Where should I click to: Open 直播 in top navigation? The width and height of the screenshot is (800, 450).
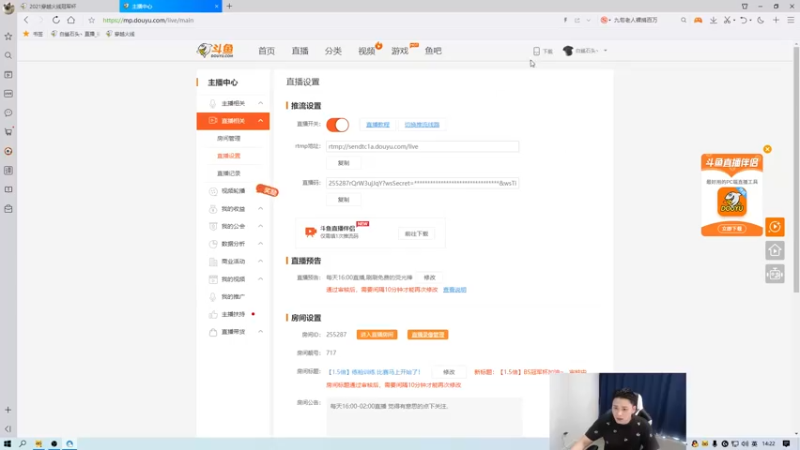[300, 51]
